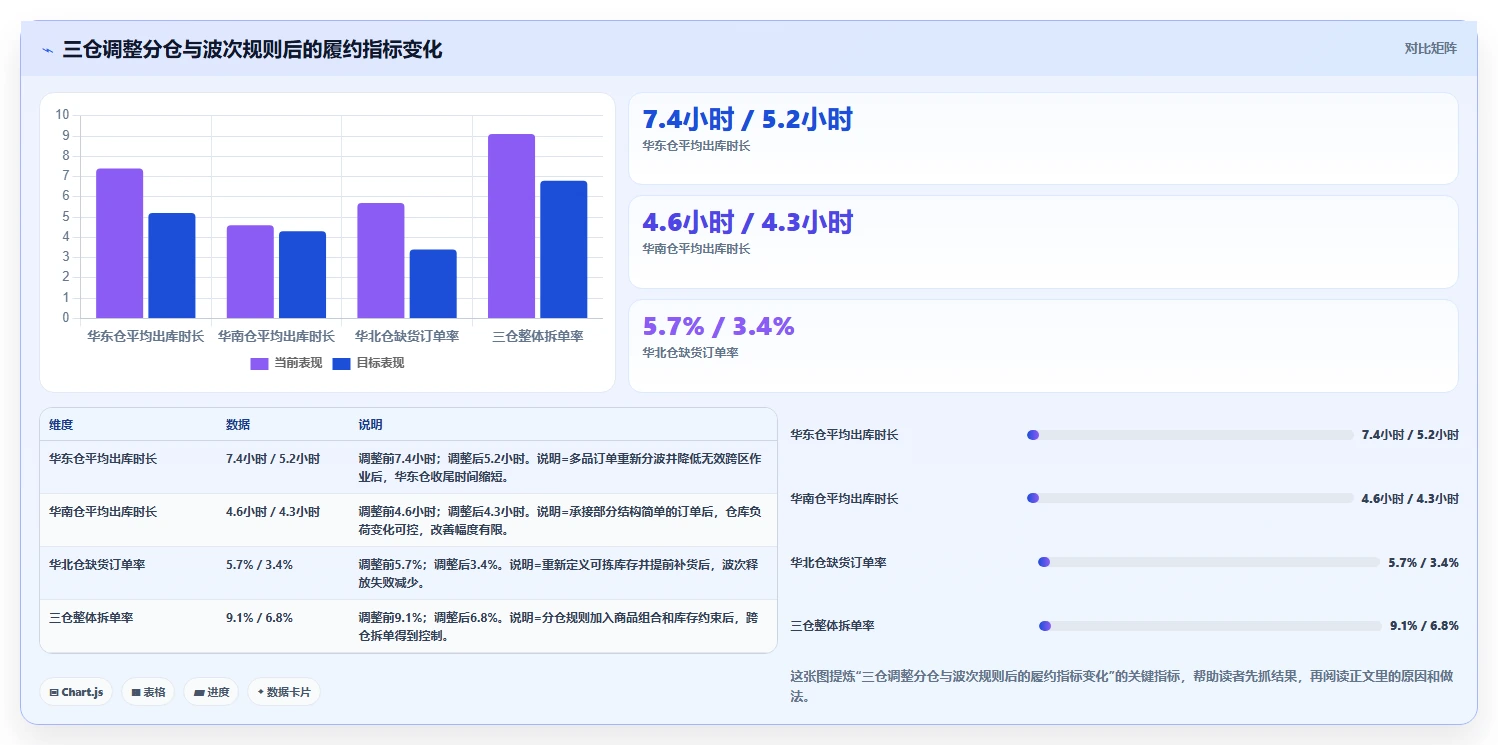Click the blue bar for 华南仓平均出库时长
This screenshot has height=745, width=1498.
[302, 275]
